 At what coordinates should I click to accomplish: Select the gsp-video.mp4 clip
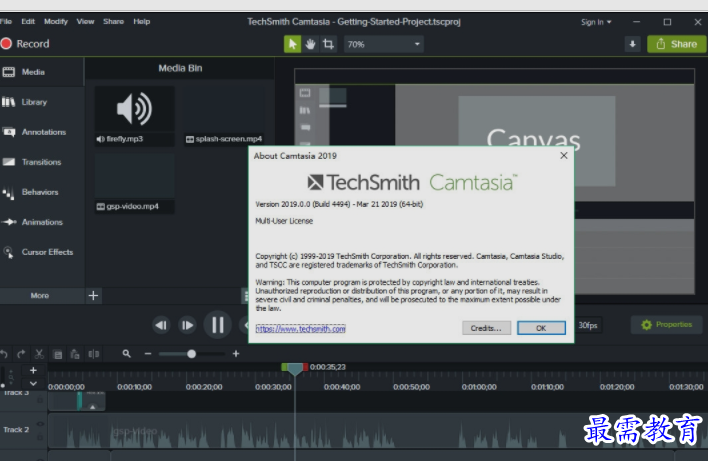pyautogui.click(x=135, y=183)
